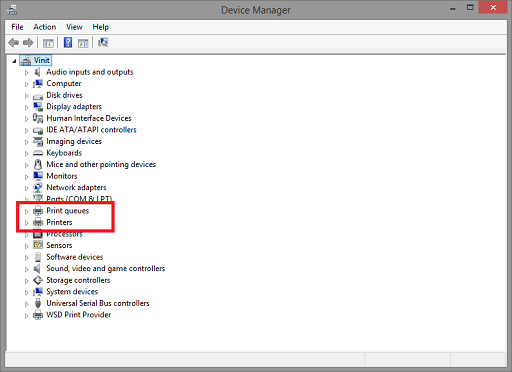Expand the Display adapters arrow

tap(26, 107)
